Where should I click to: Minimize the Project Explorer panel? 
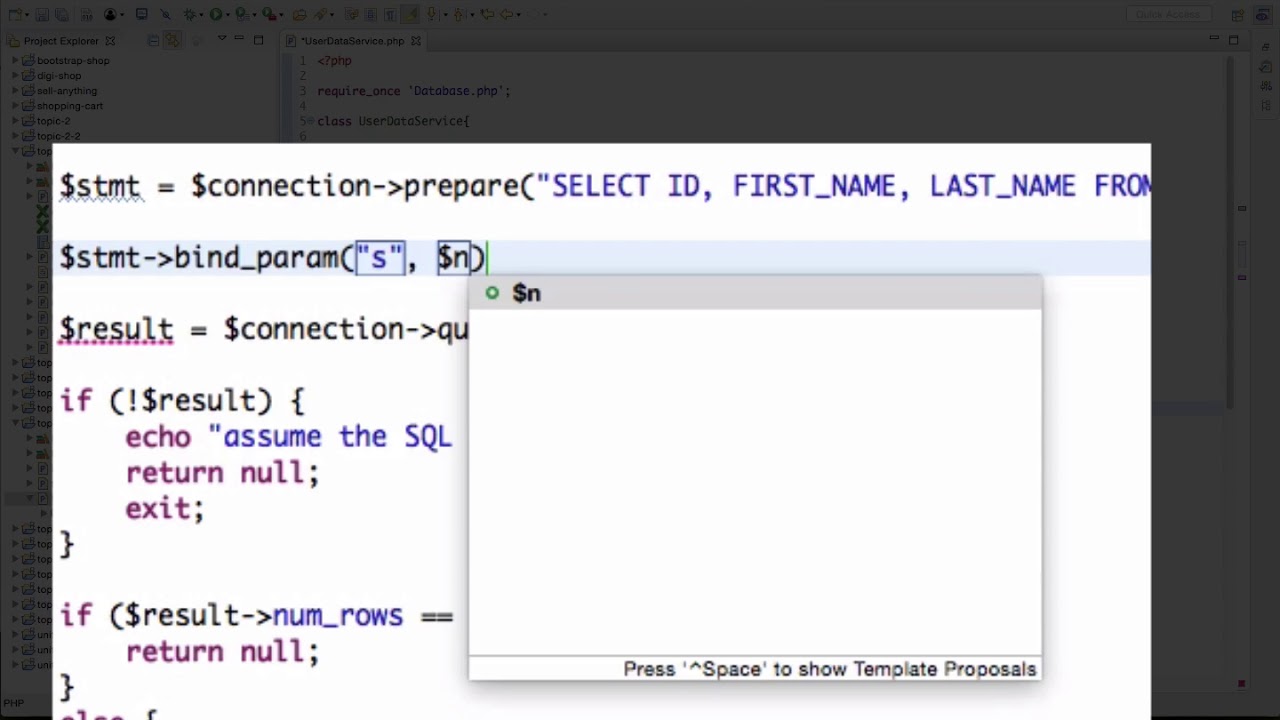point(239,38)
